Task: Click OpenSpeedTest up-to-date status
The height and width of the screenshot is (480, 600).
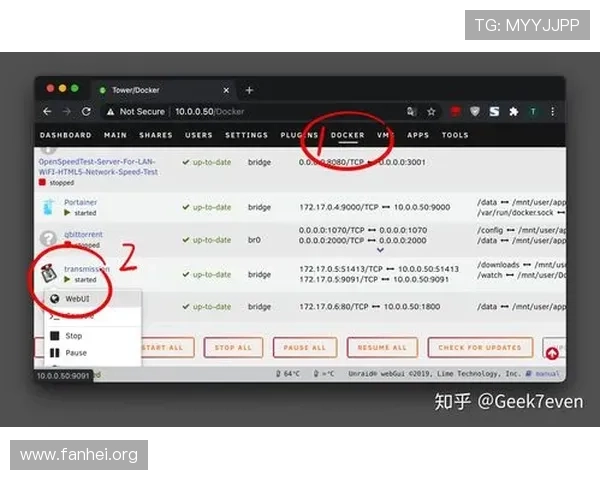Action: pyautogui.click(x=207, y=162)
